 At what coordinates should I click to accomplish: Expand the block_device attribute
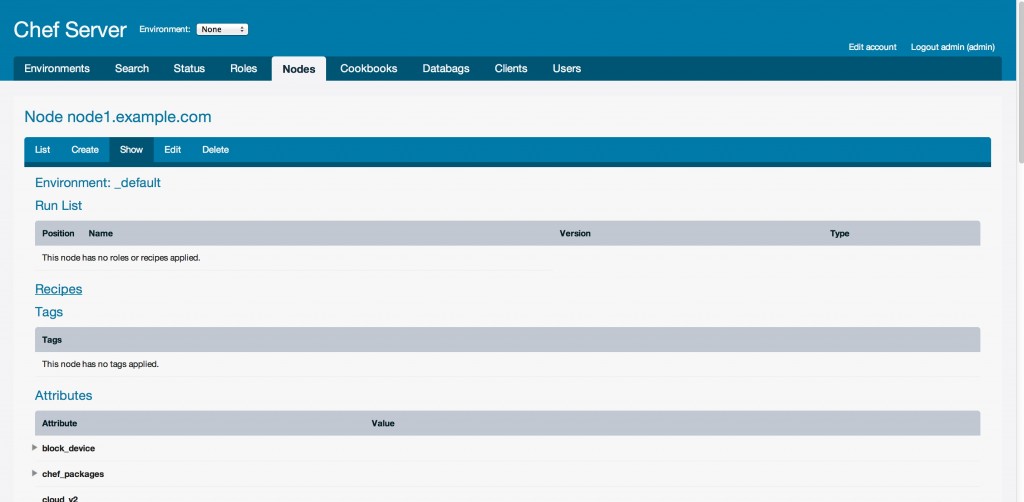coord(35,448)
